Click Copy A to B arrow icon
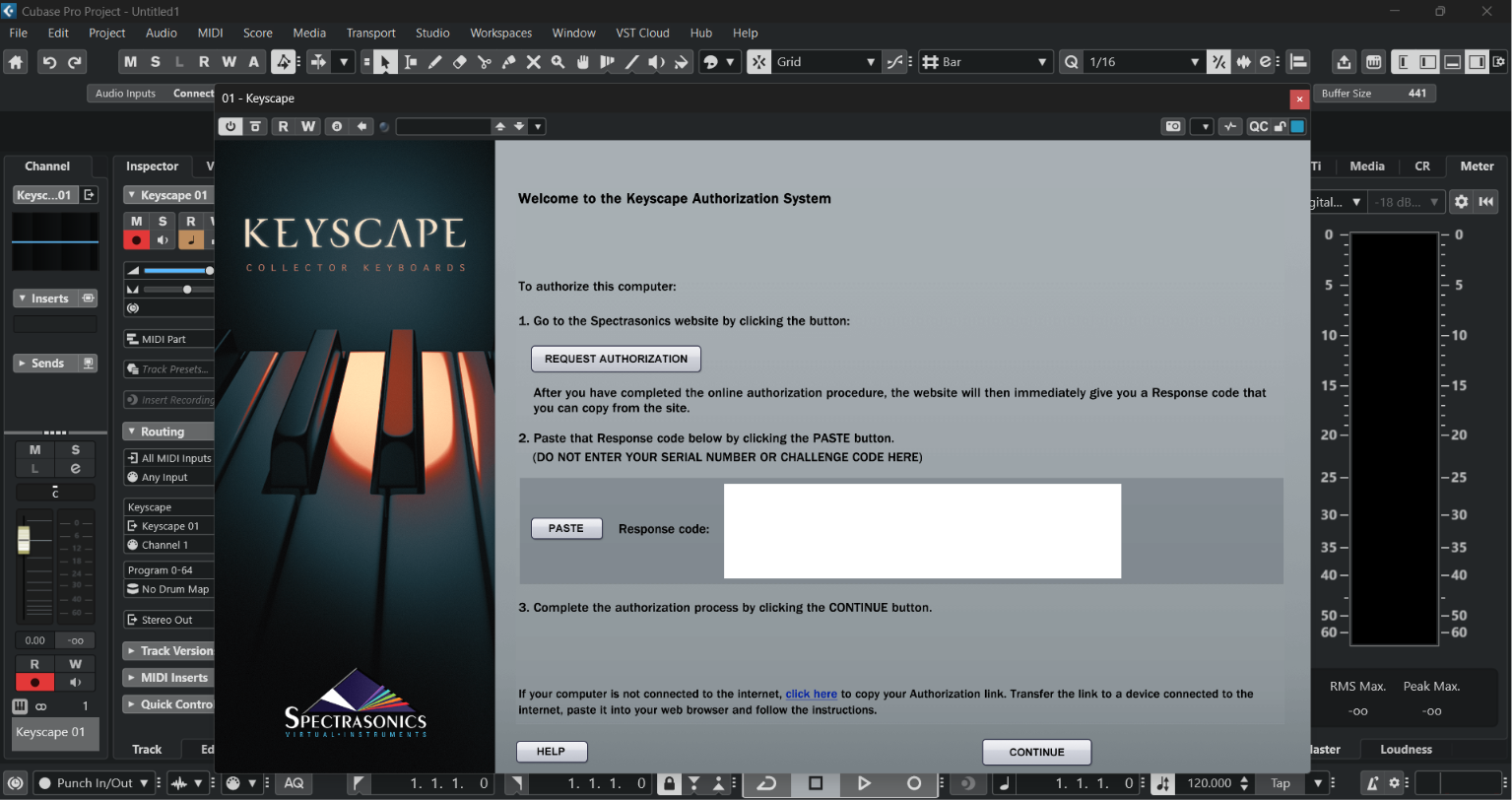The width and height of the screenshot is (1512, 800). point(363,126)
